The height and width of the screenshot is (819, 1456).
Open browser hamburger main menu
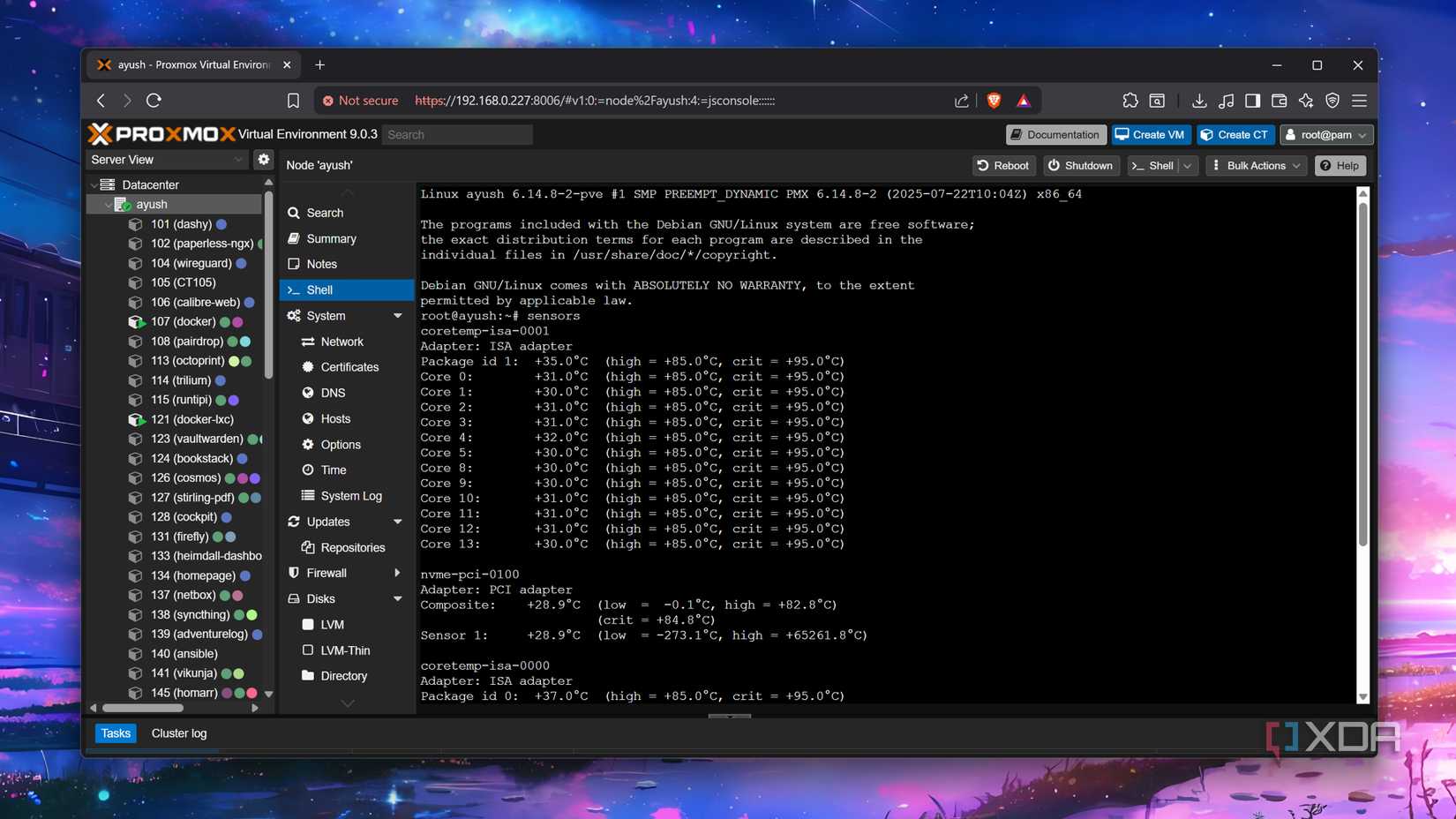click(x=1360, y=101)
